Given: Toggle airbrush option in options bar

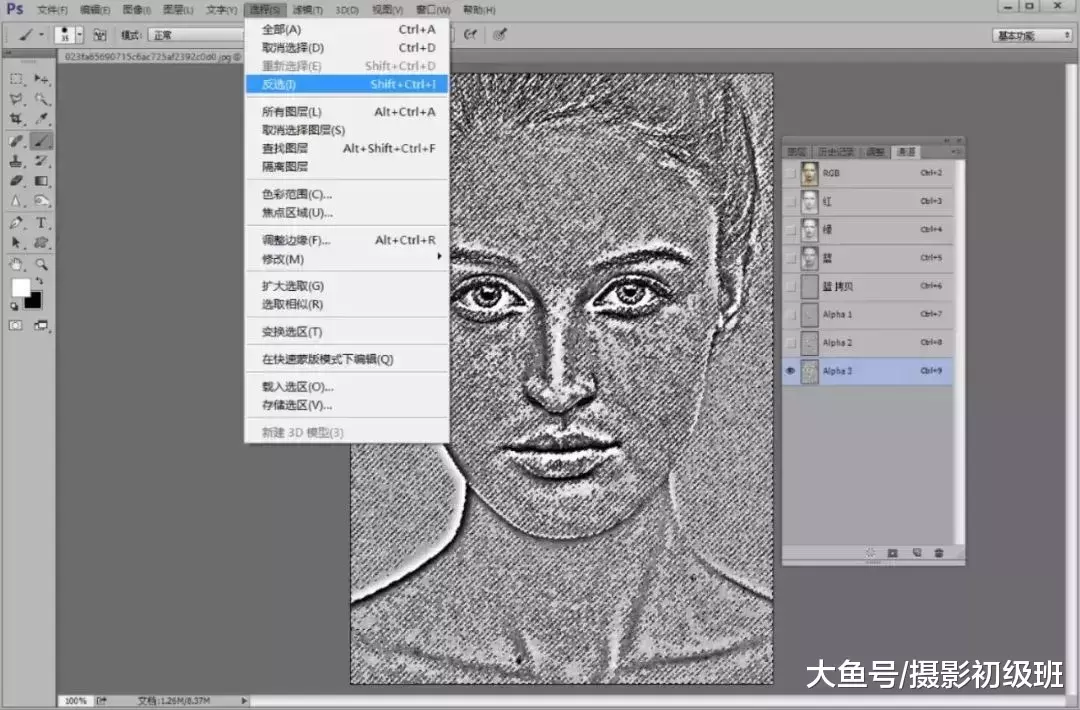Looking at the screenshot, I should pos(471,34).
